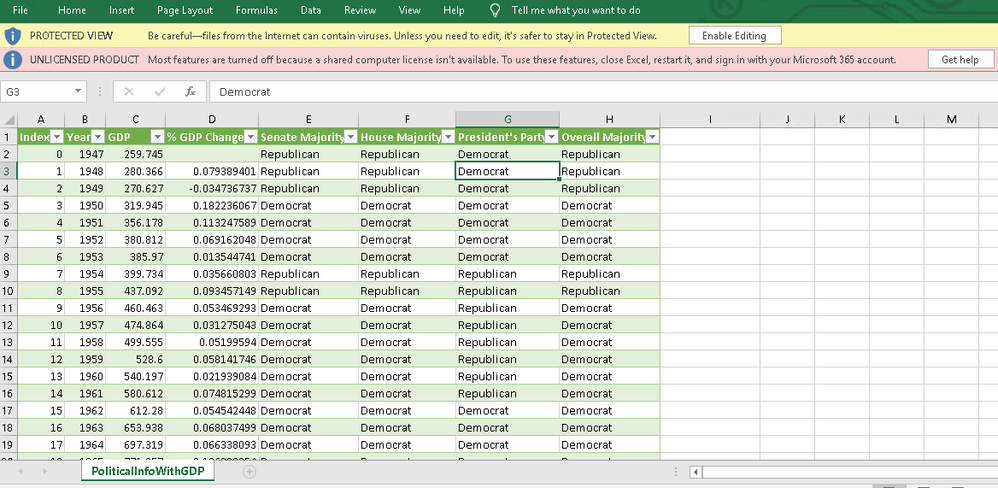Click the GDP cell 612.28
The image size is (998, 488).
click(x=136, y=410)
